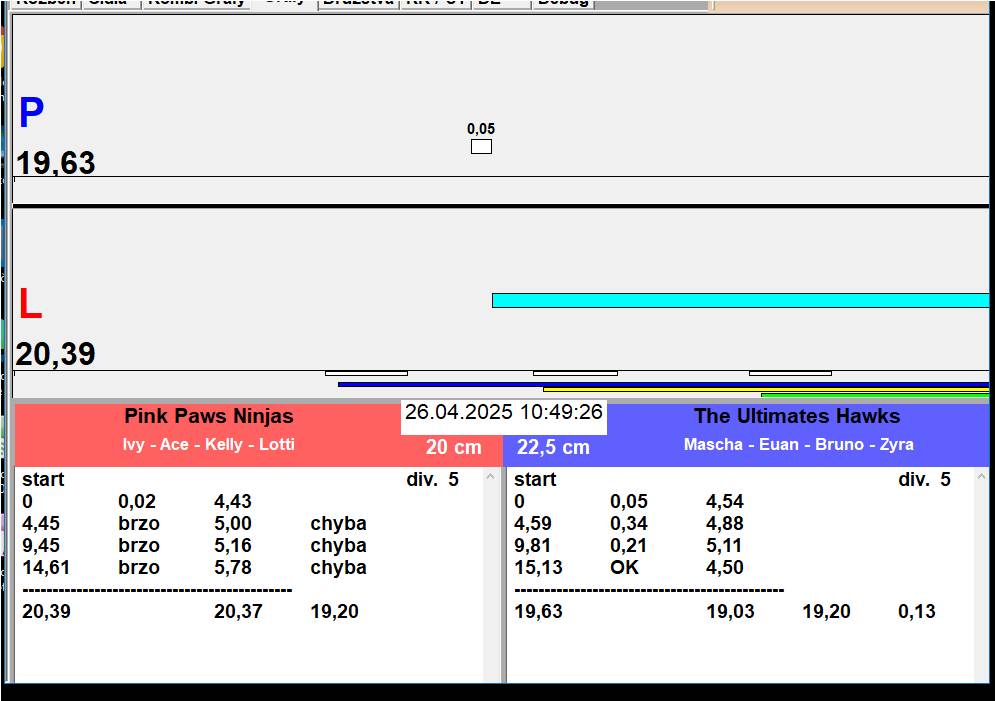Click 'chyba' in the 9,45 row

click(338, 546)
